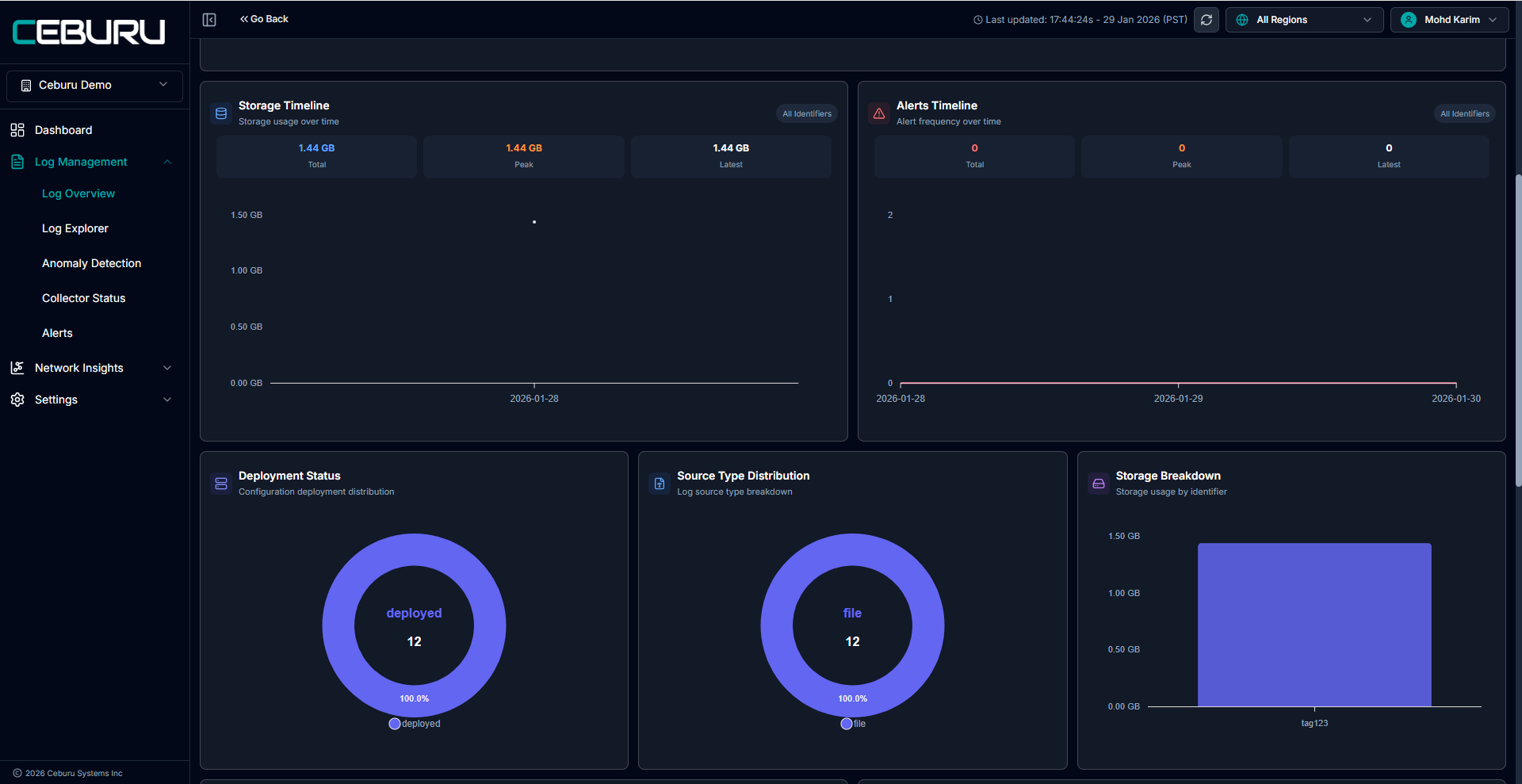Expand the Settings chevron

pos(167,400)
